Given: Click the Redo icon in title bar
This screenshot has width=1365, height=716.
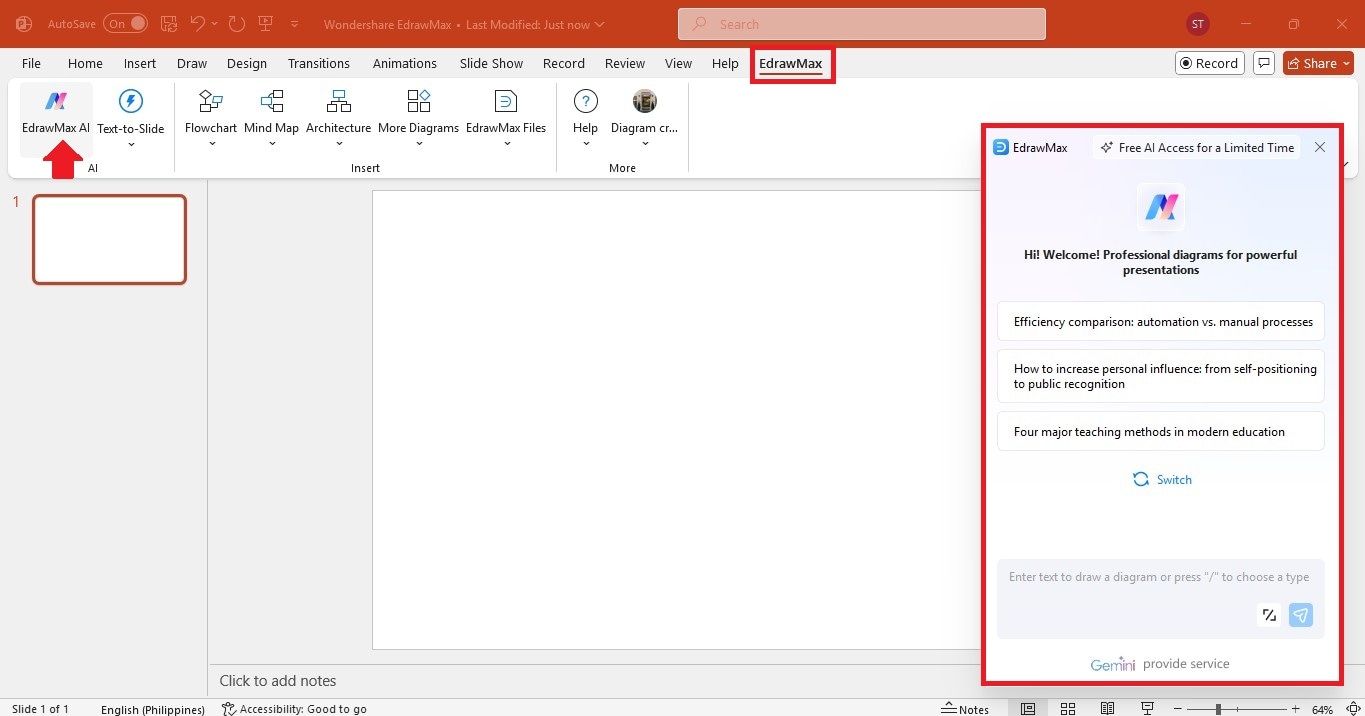Looking at the screenshot, I should pos(236,23).
